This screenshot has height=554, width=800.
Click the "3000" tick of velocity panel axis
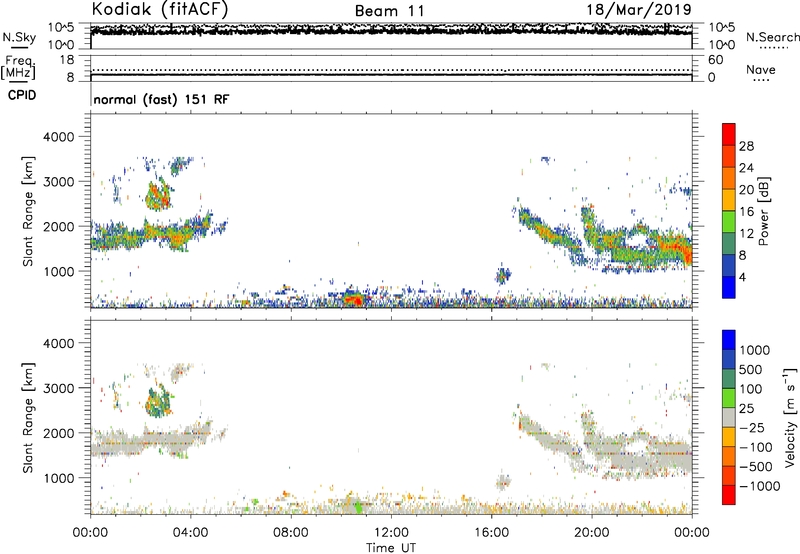pyautogui.click(x=58, y=388)
